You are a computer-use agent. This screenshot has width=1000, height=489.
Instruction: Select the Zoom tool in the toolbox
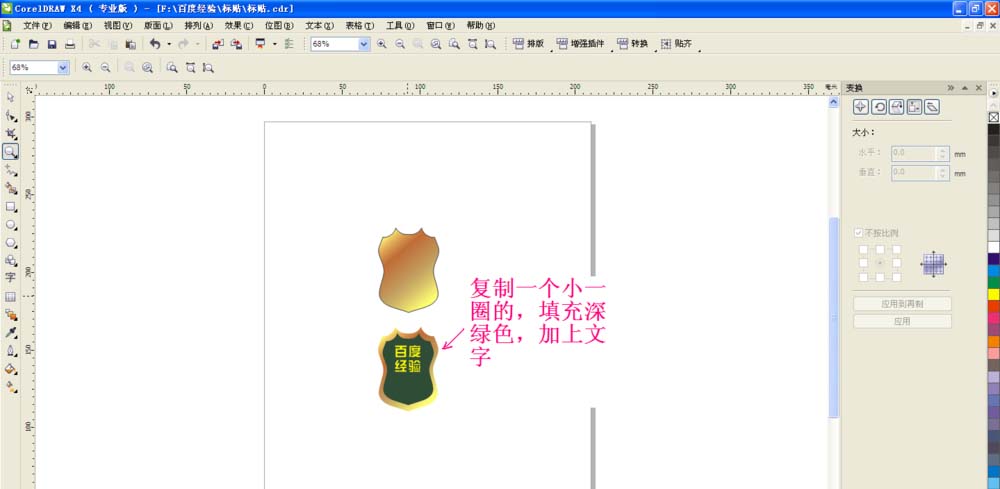click(10, 152)
